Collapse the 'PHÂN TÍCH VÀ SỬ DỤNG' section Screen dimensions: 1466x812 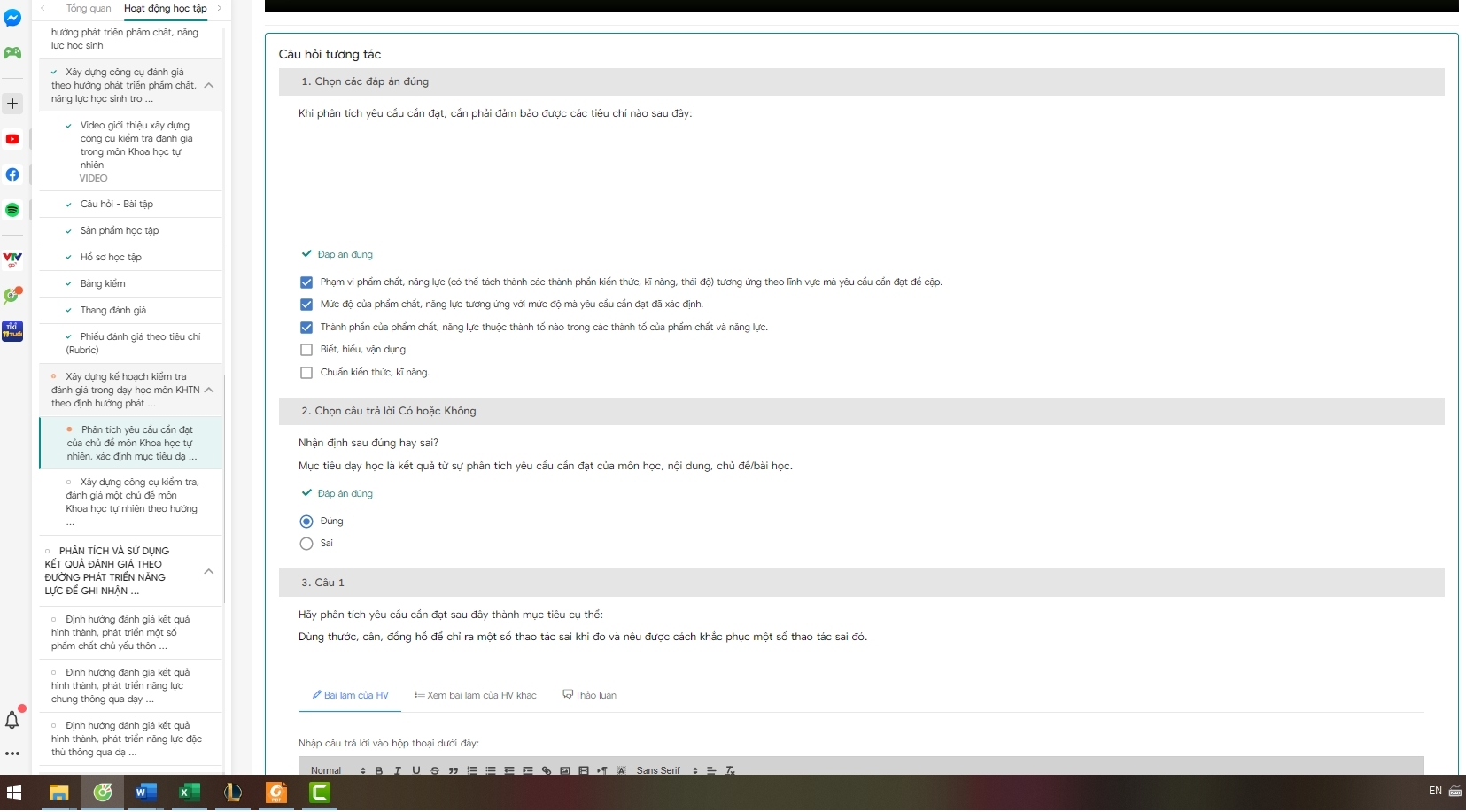[x=209, y=571]
